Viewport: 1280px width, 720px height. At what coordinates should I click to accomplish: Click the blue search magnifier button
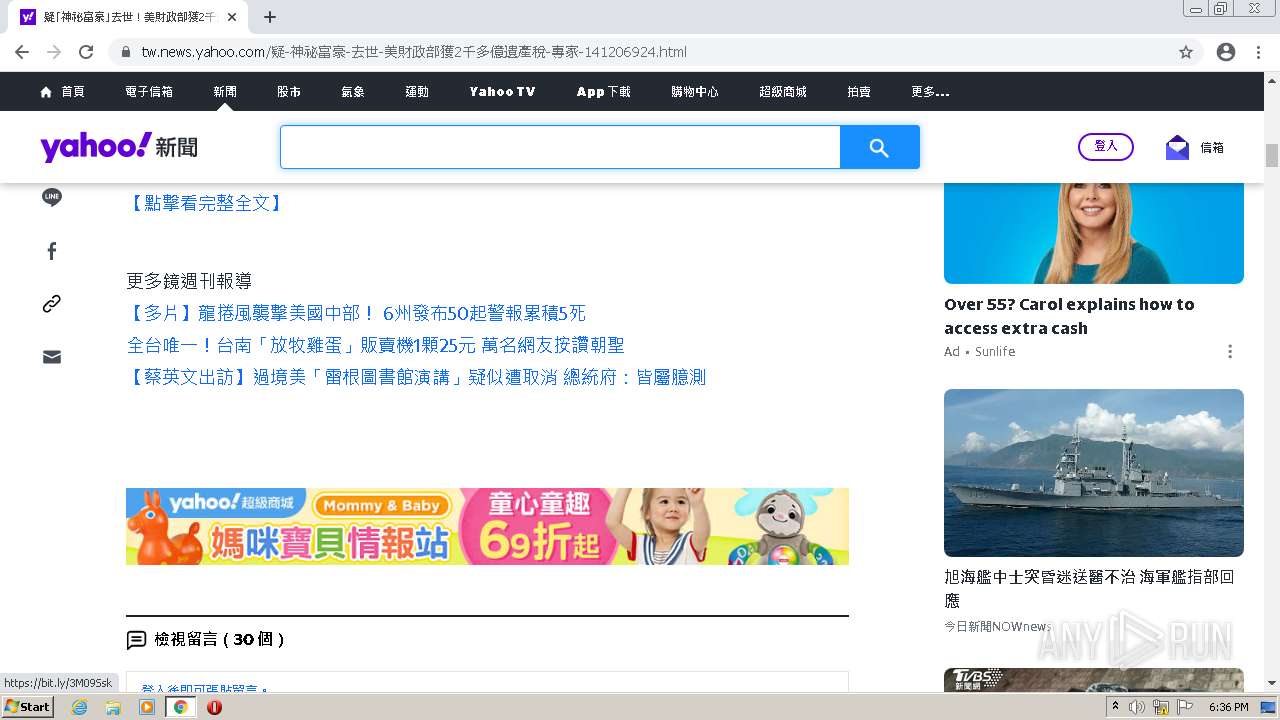879,147
